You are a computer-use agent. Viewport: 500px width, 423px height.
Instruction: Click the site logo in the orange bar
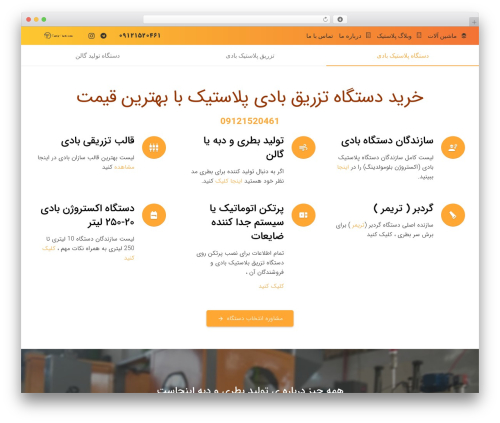58,36
